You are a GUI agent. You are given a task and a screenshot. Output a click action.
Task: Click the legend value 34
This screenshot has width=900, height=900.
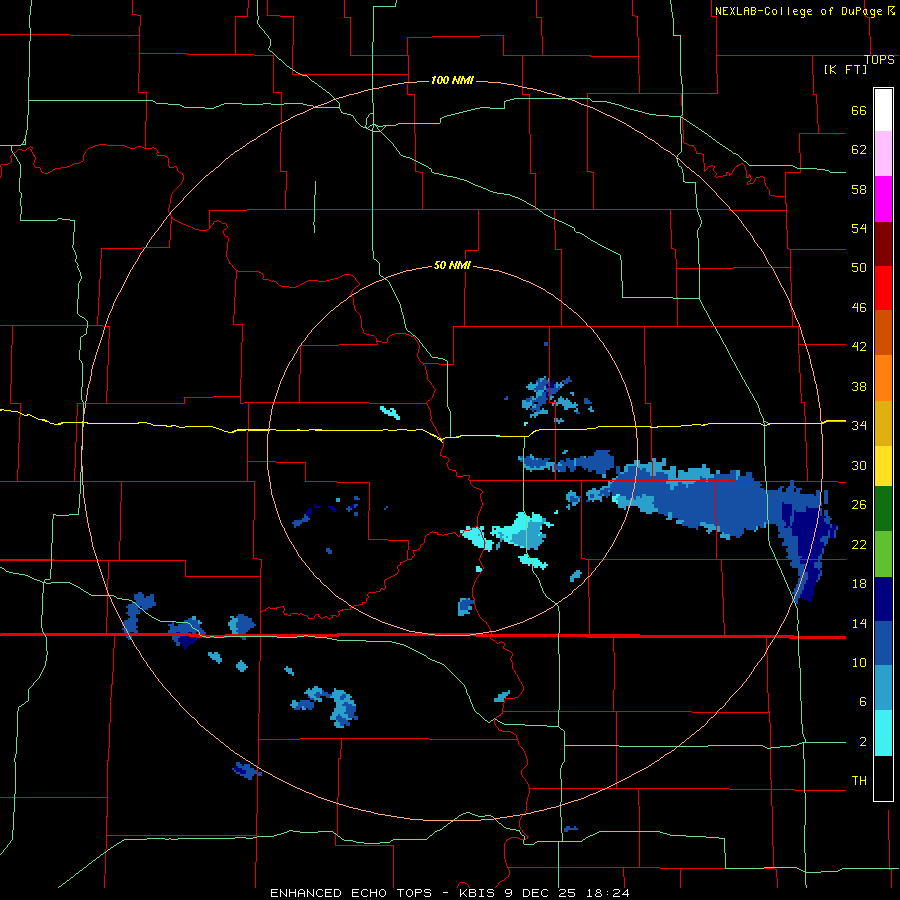tap(859, 426)
